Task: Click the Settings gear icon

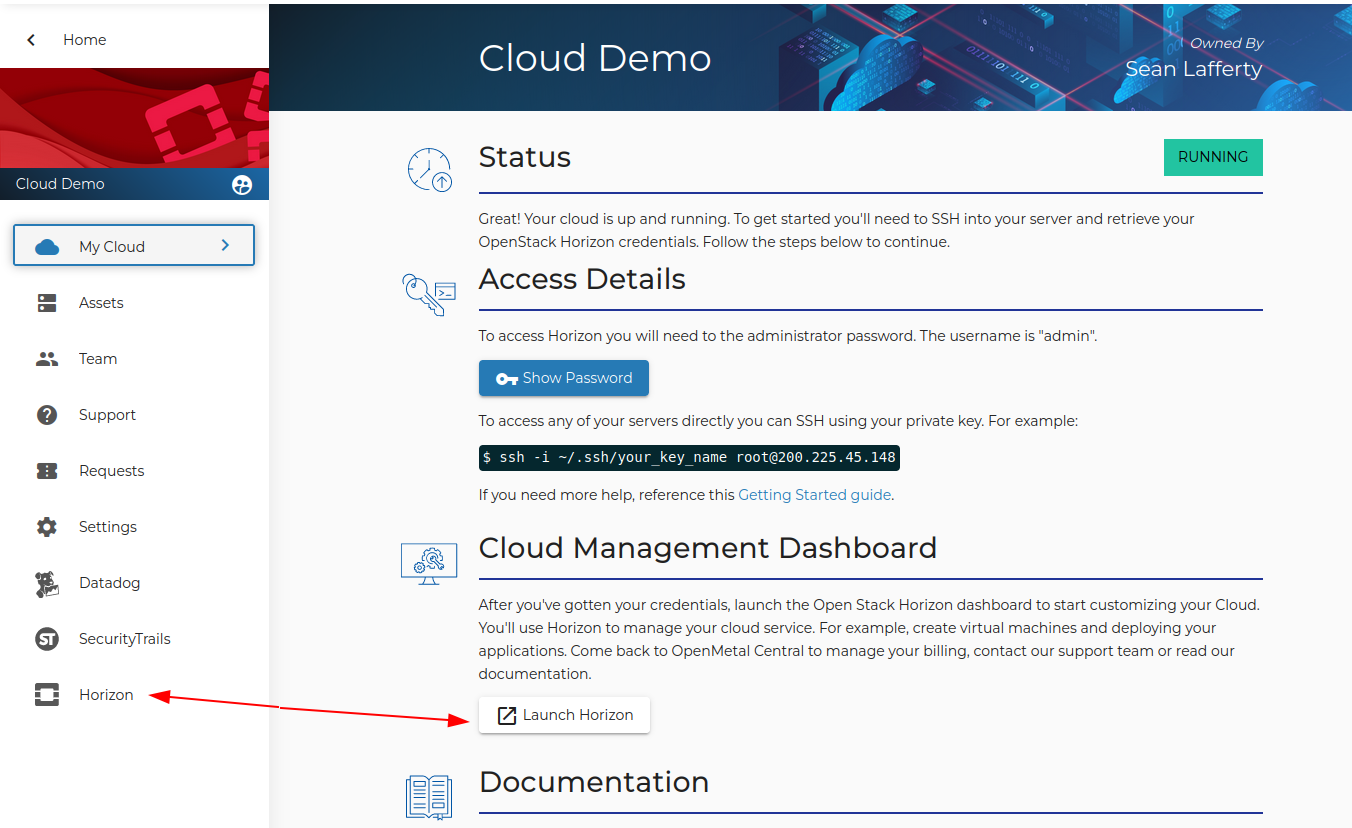Action: coord(47,527)
